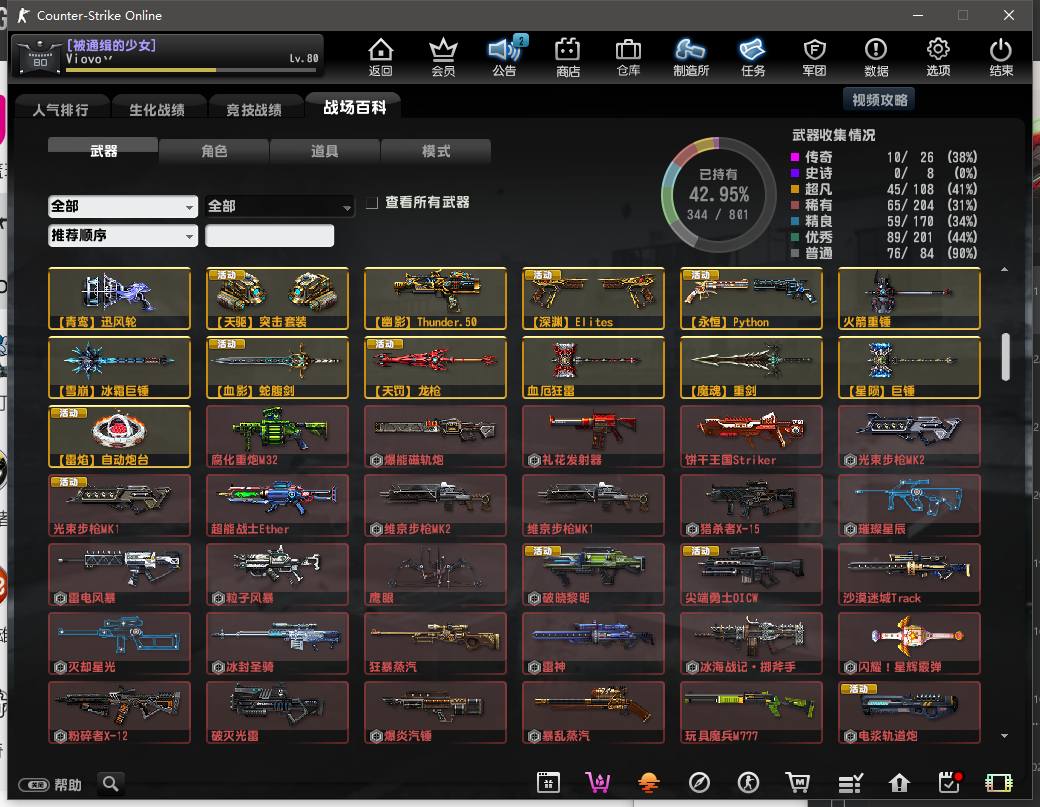
Task: Click the 结束 power exit icon
Action: 1001,57
